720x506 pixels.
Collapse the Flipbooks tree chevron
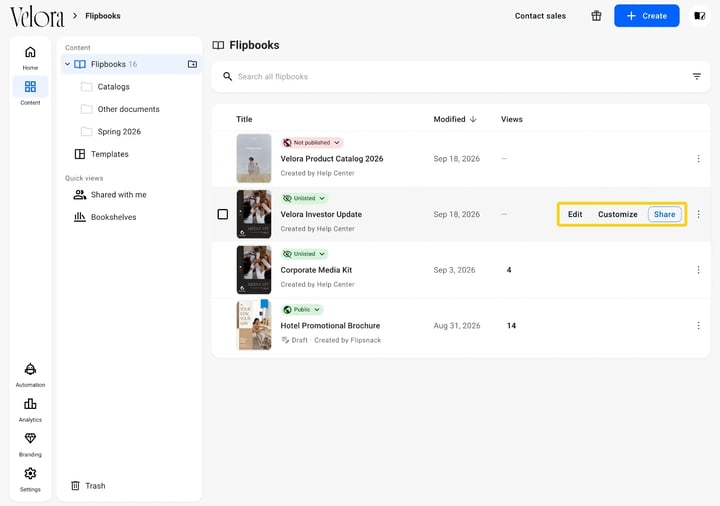tap(68, 64)
